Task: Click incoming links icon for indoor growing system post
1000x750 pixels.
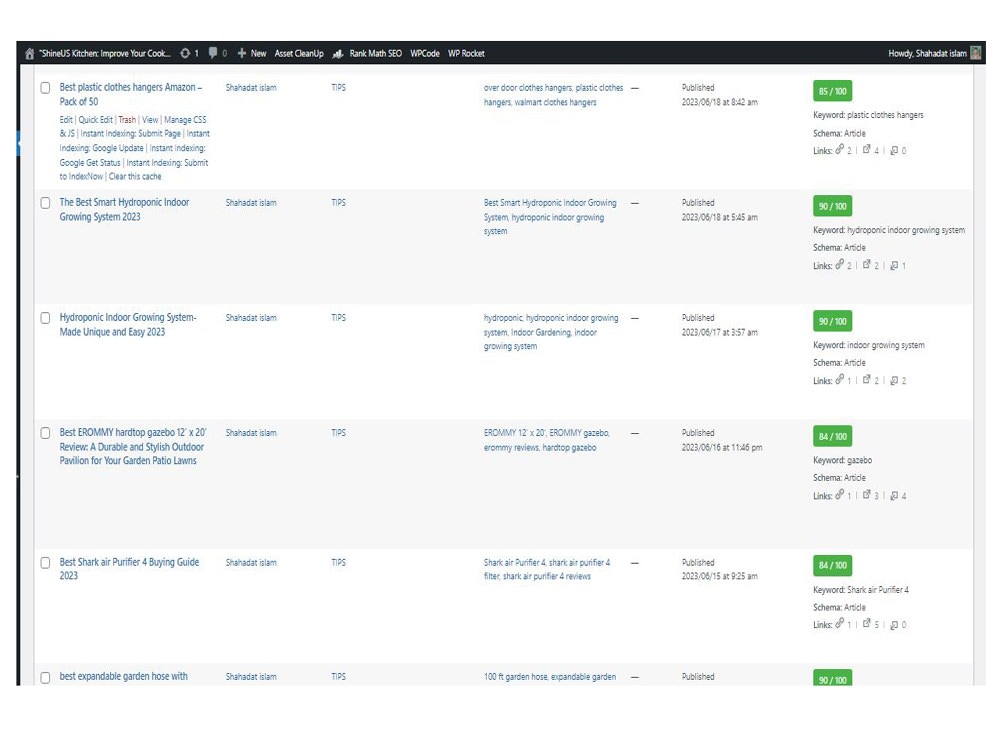Action: tap(894, 380)
